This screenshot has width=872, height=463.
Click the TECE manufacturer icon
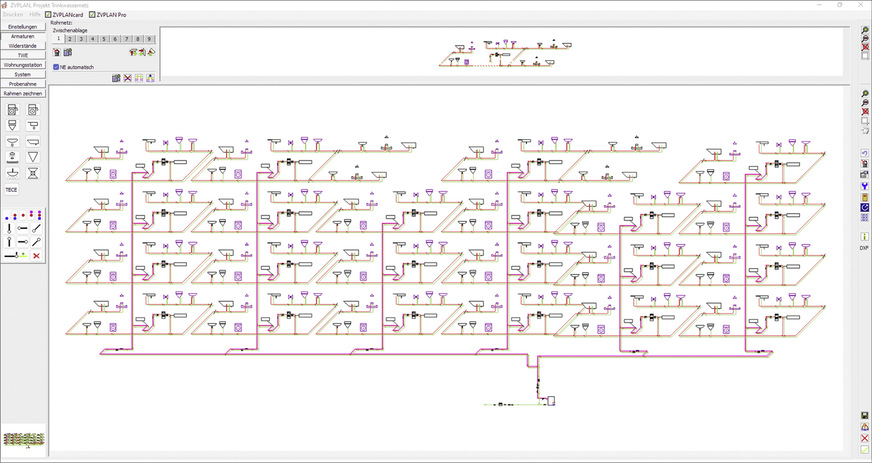(x=11, y=188)
